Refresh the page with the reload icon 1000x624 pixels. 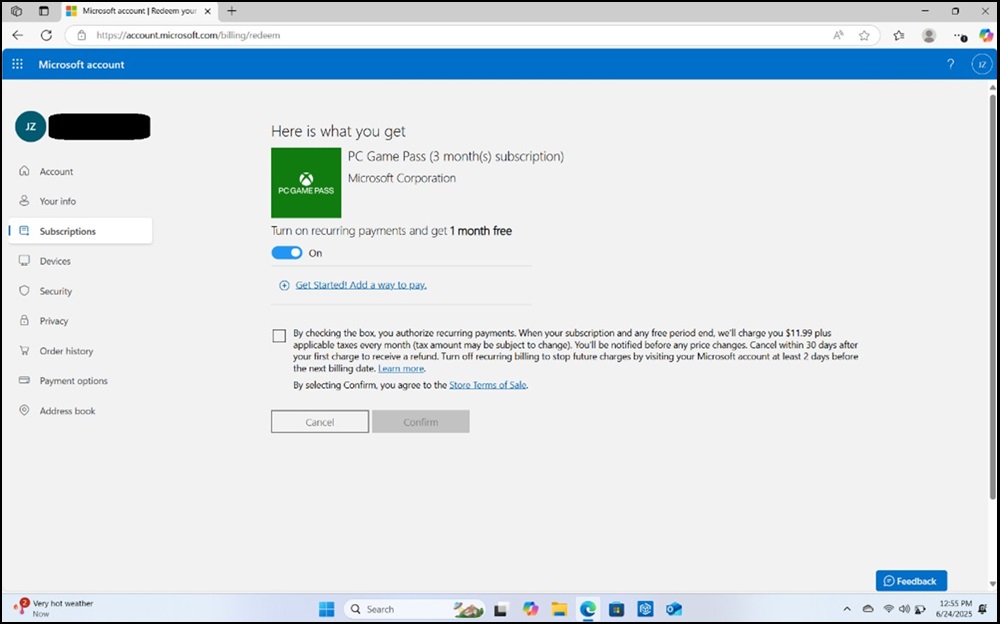coord(46,35)
